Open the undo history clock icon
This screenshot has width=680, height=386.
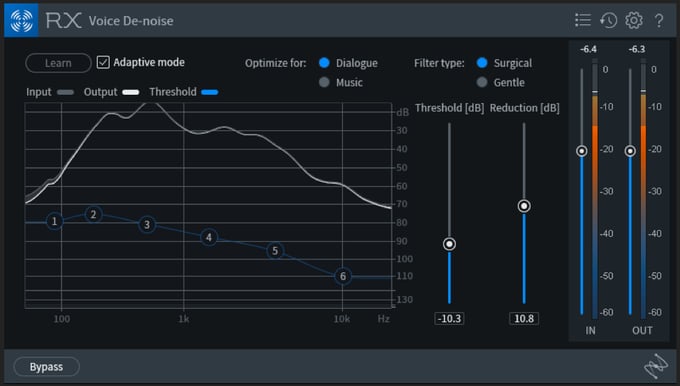pyautogui.click(x=608, y=20)
